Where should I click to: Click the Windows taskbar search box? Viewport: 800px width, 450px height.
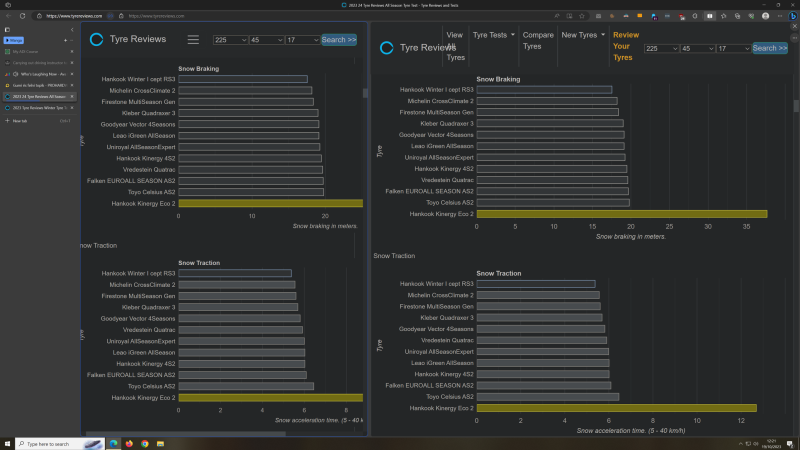tap(50, 443)
